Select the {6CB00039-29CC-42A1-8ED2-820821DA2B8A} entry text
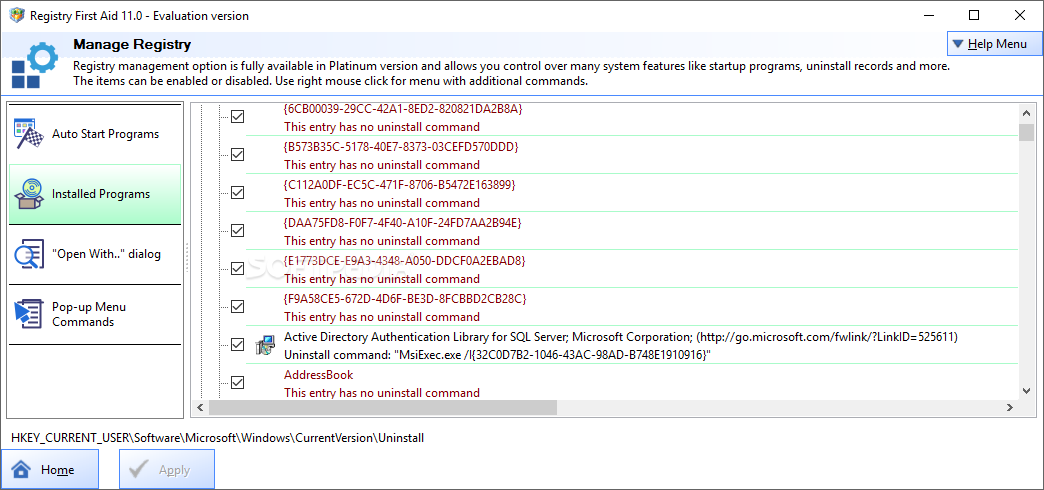 (403, 109)
